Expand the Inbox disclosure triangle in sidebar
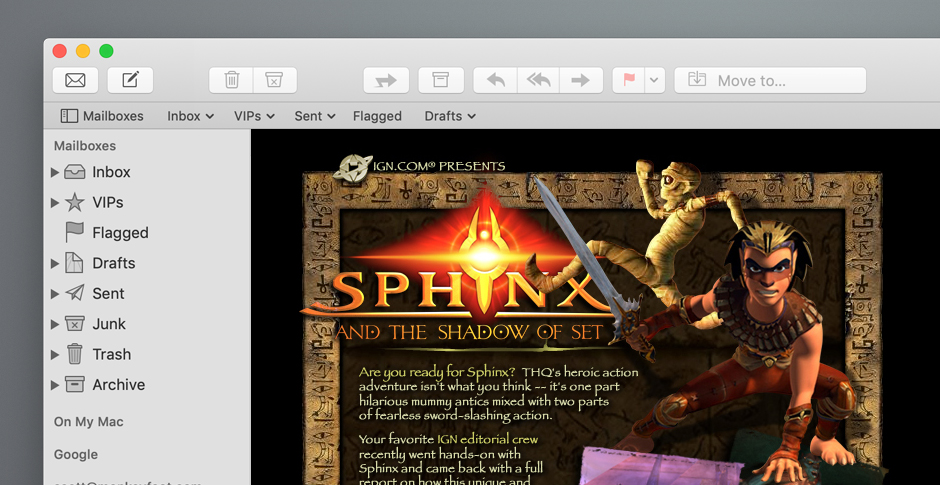 [x=55, y=172]
